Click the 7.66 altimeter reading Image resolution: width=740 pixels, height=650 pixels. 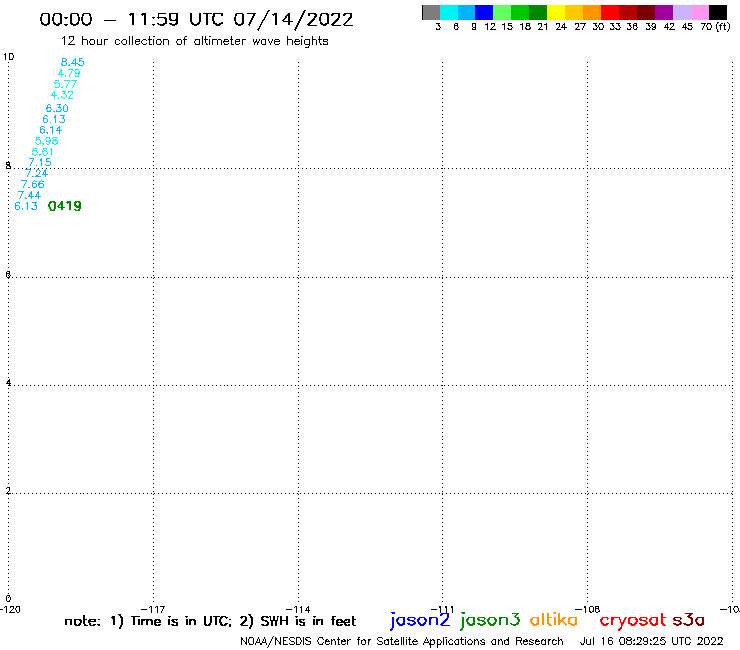click(33, 184)
